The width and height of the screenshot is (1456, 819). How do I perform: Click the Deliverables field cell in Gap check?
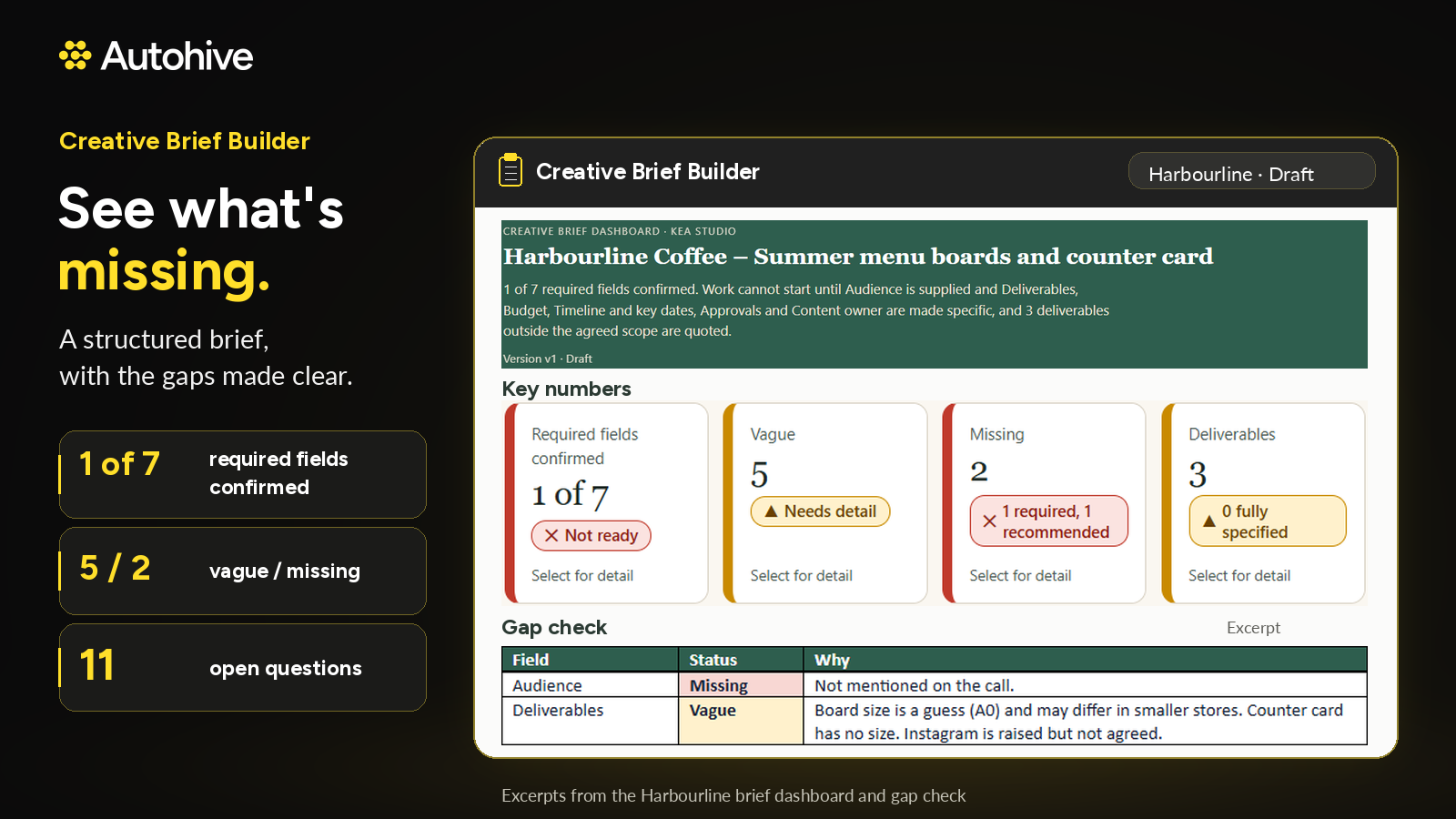[x=590, y=722]
